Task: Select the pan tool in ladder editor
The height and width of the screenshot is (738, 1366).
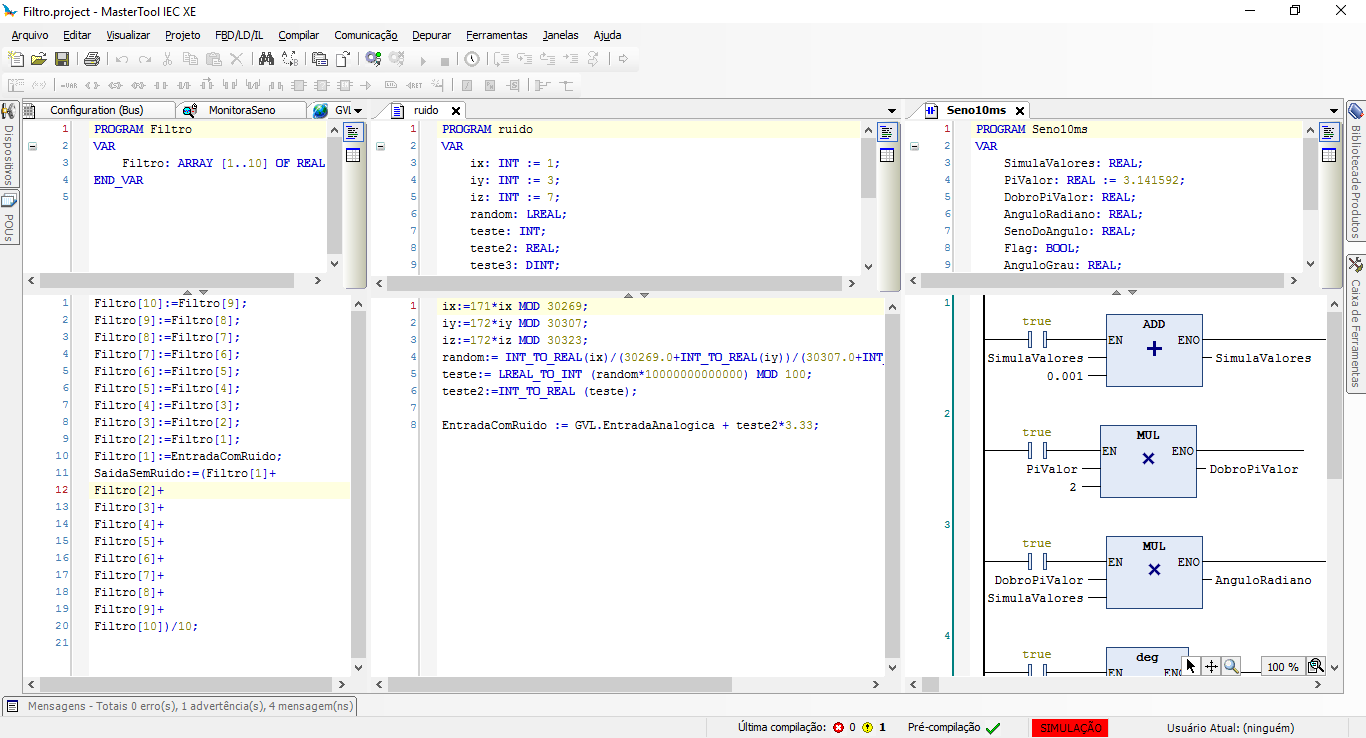Action: [1211, 666]
